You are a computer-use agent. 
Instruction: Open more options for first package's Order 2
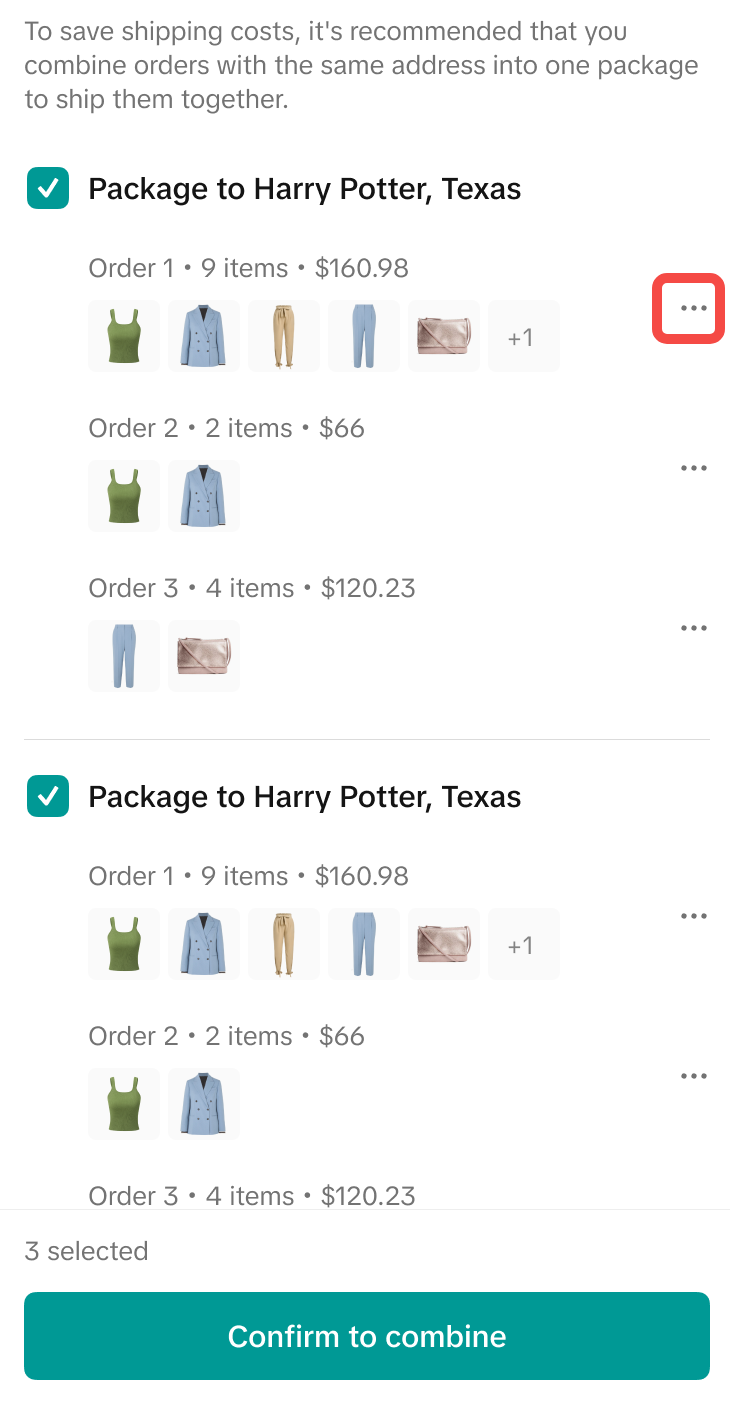(x=693, y=468)
